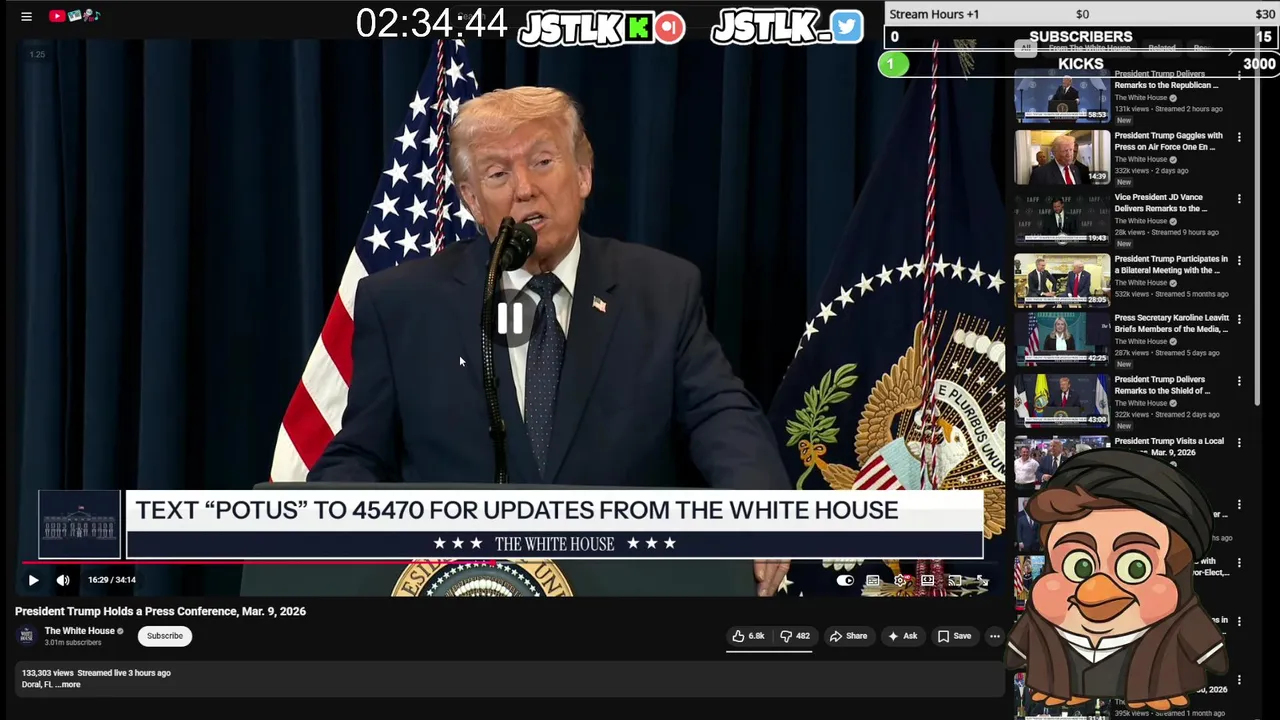Open title President Trump Participates in a Bilateral Meeting
The width and height of the screenshot is (1280, 720).
click(1171, 265)
